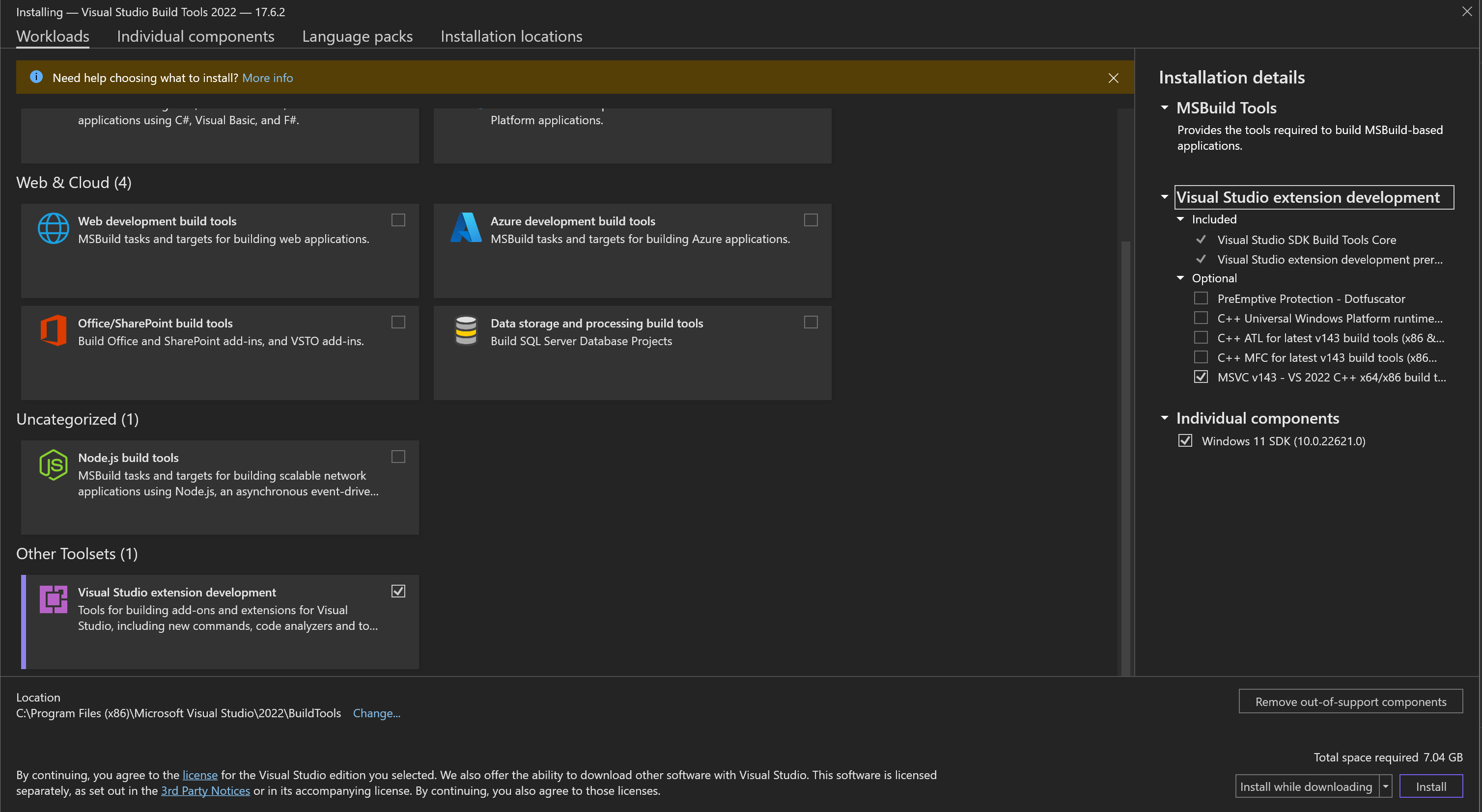This screenshot has height=812, width=1482.
Task: Click the Other Toolsets (1) heading
Action: (77, 554)
